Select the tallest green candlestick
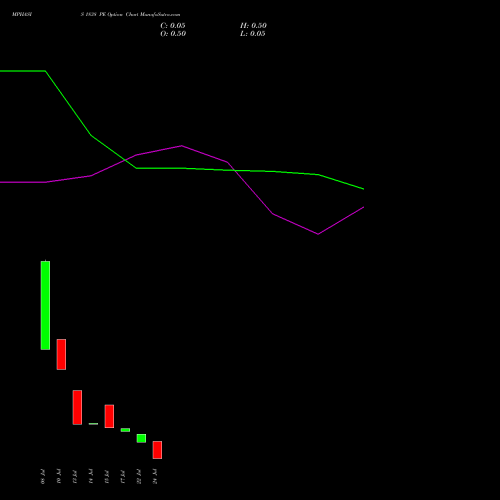The image size is (500, 500). pyautogui.click(x=45, y=305)
